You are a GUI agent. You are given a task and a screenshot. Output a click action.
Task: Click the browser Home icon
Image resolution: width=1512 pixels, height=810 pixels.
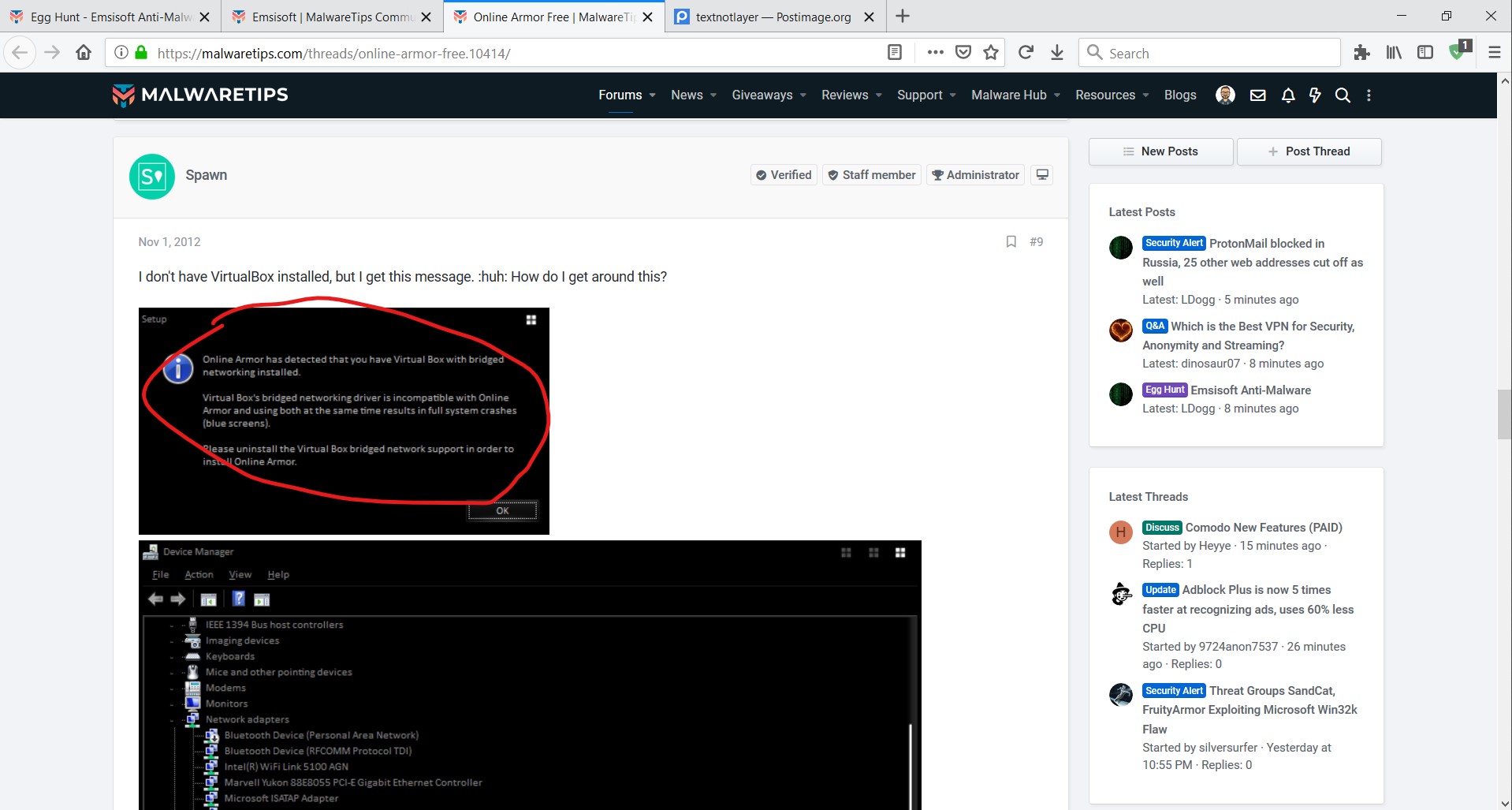click(84, 53)
